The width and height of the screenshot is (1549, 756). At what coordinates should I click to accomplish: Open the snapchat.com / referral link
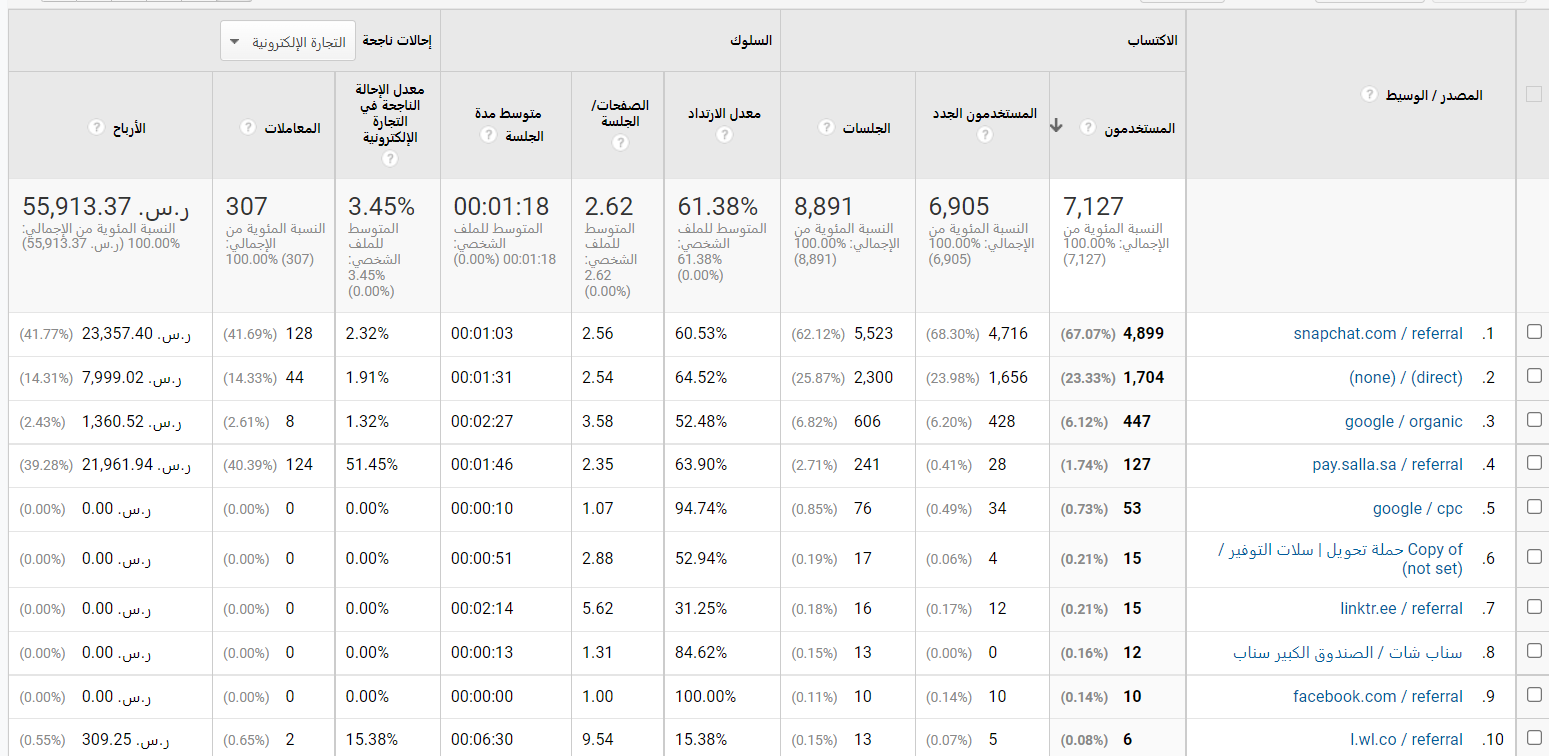1377,334
